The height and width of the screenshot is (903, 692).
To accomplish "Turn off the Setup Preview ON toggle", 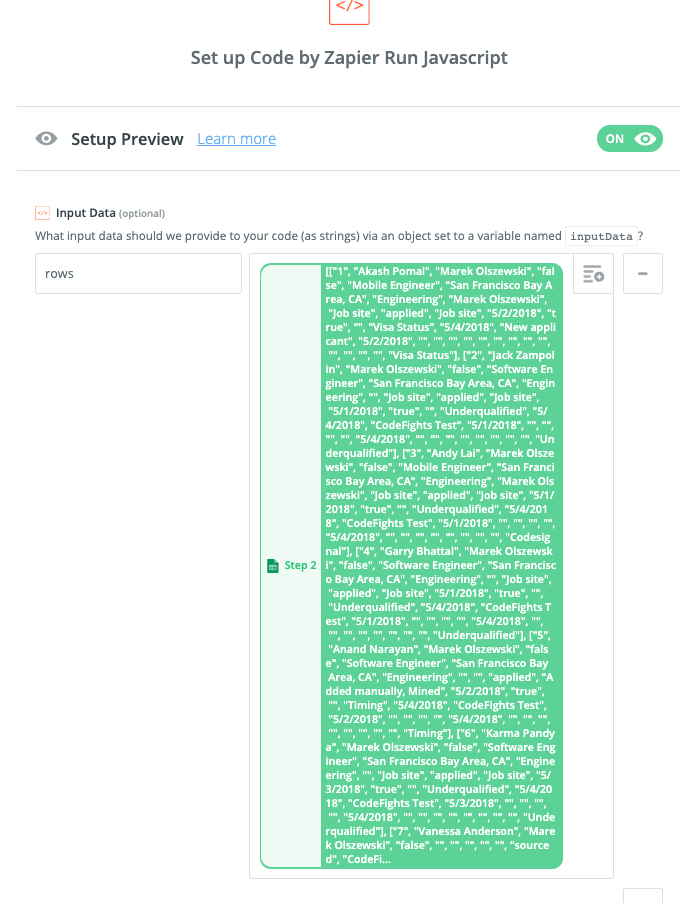I will coord(630,139).
